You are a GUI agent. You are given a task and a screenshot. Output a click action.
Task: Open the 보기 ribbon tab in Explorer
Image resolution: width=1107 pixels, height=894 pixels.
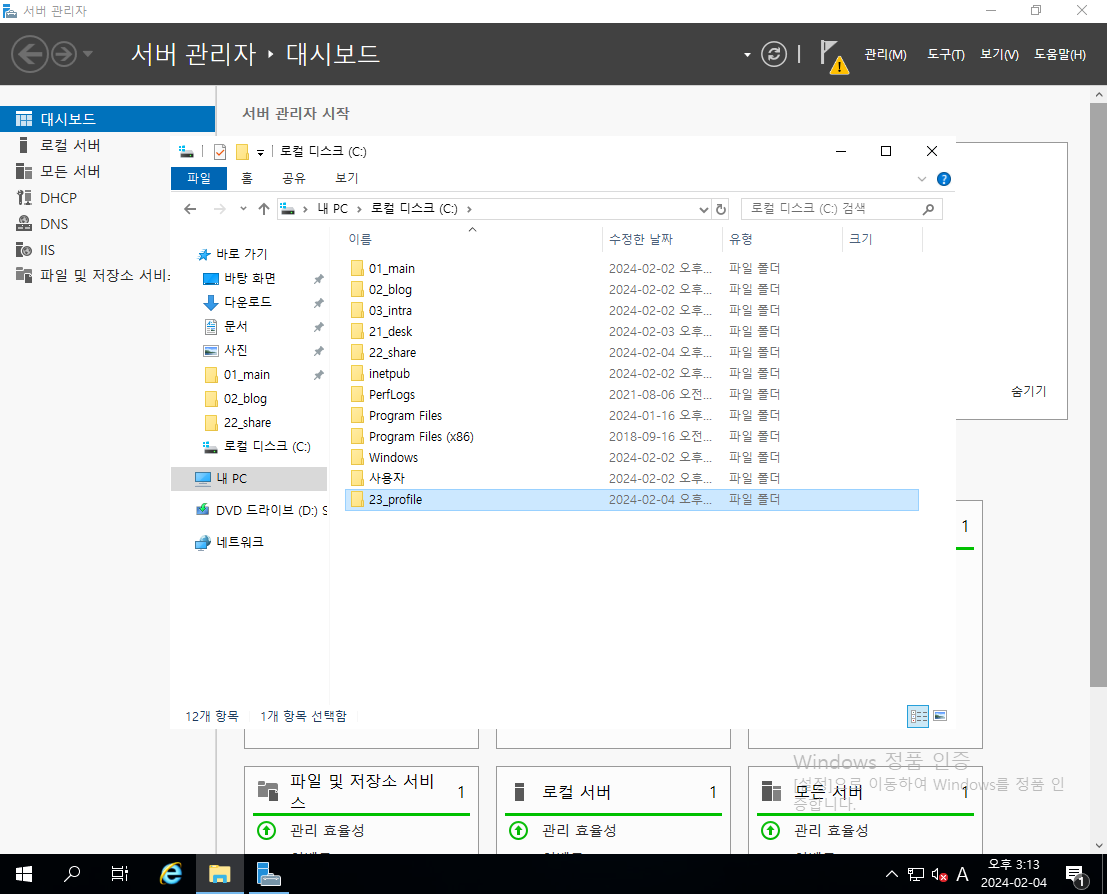click(x=347, y=178)
